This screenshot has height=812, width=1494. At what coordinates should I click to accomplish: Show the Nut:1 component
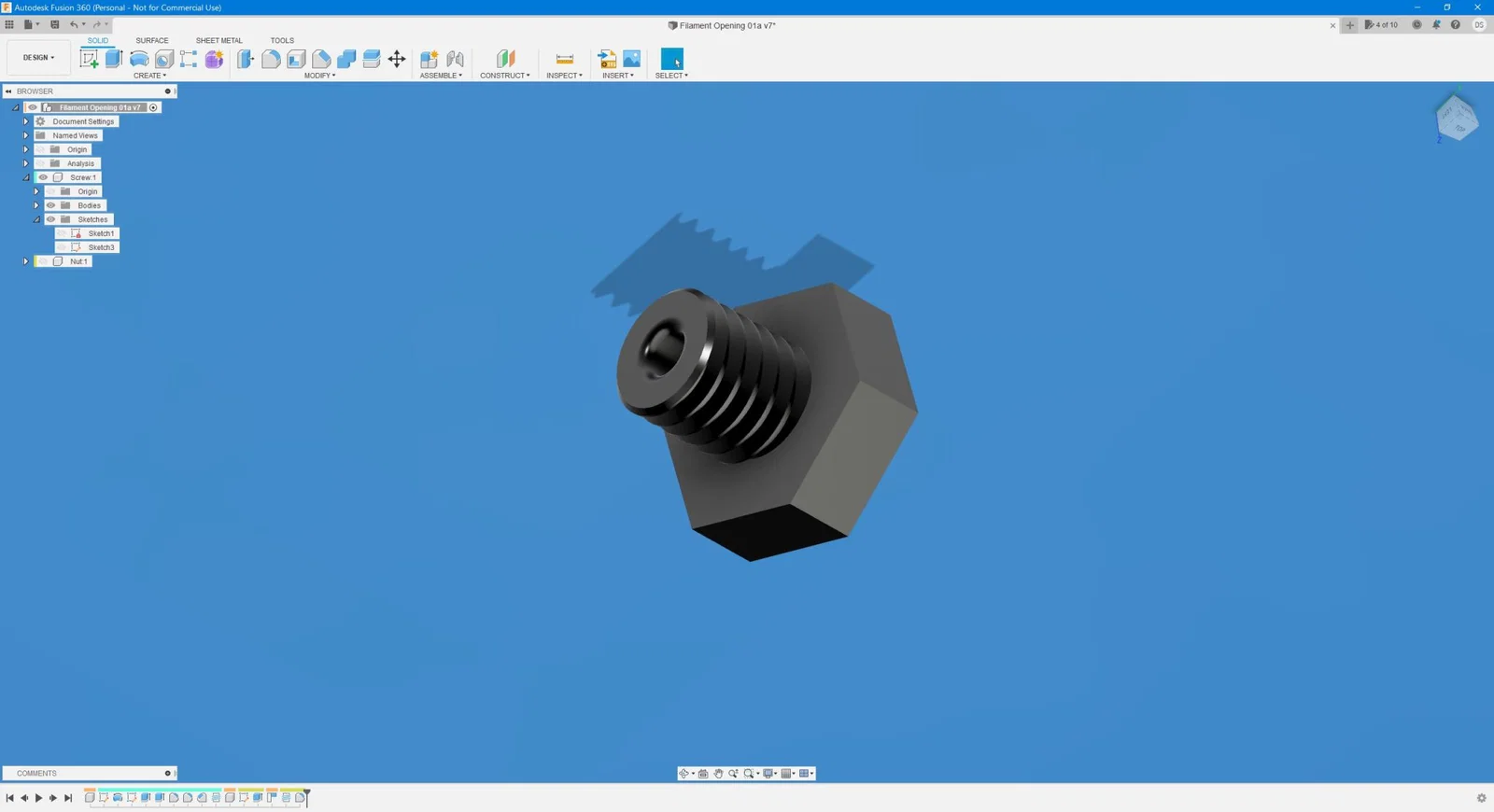coord(43,261)
